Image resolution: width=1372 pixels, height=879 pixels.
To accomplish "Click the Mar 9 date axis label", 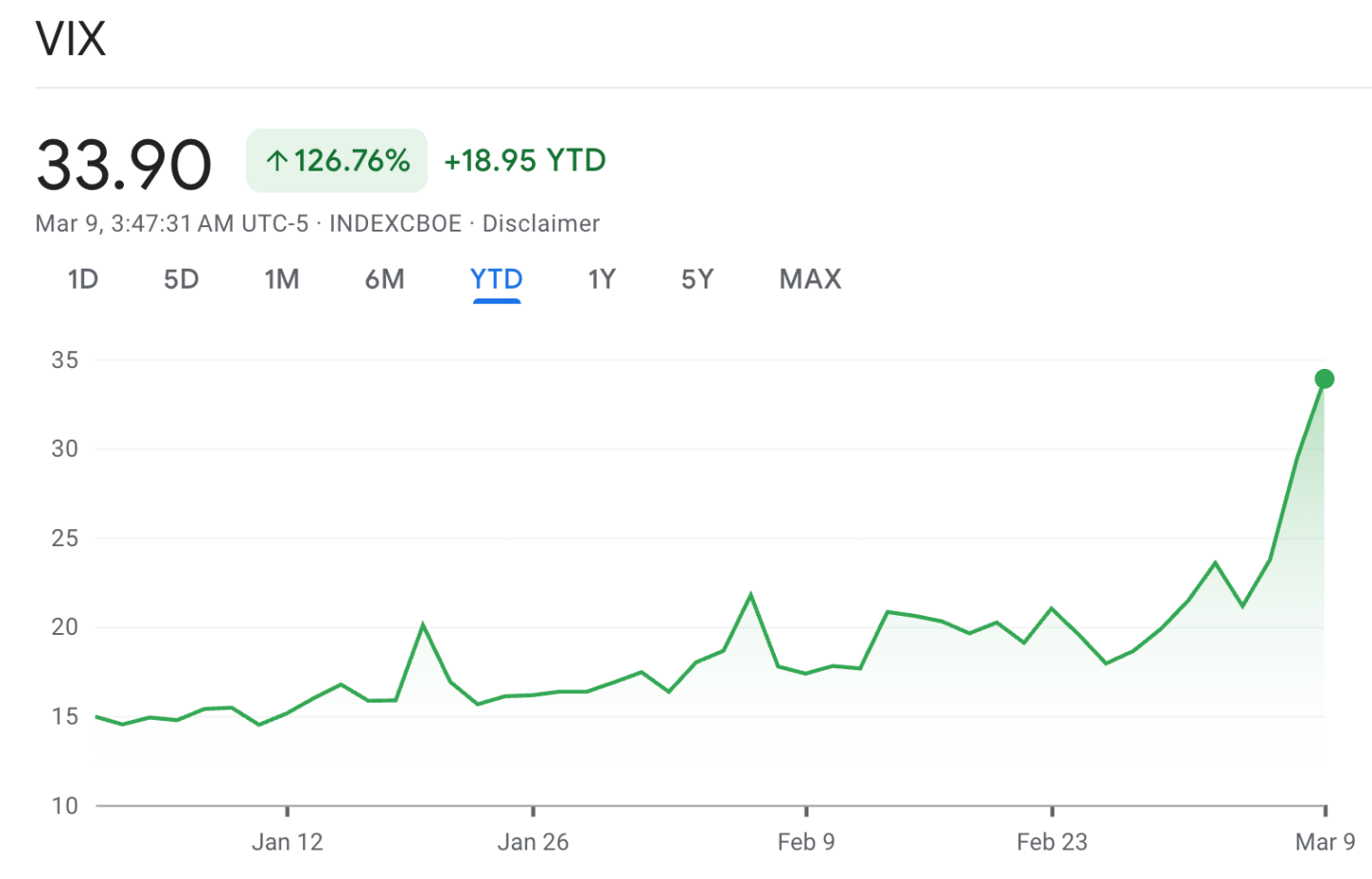I will coord(1324,842).
